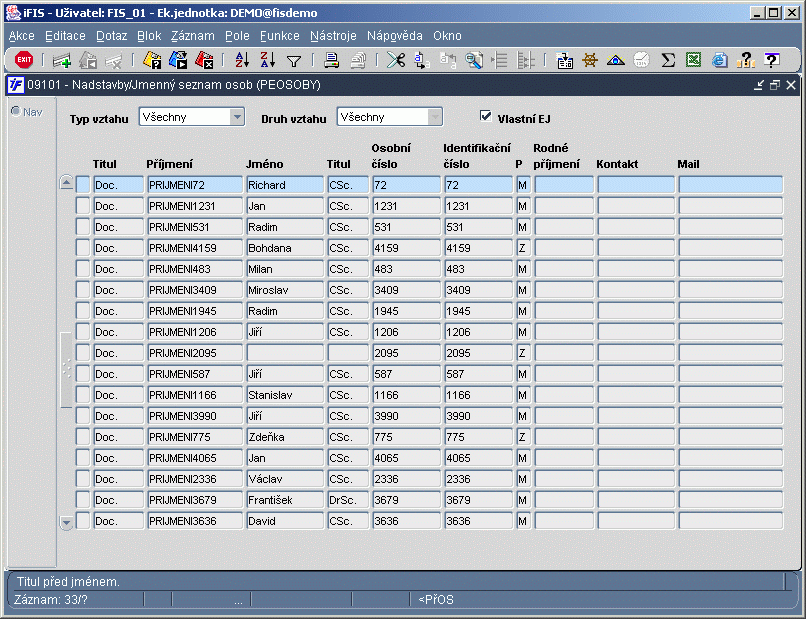Click the Internet Explorer browser icon
This screenshot has height=619, width=806.
coord(720,60)
